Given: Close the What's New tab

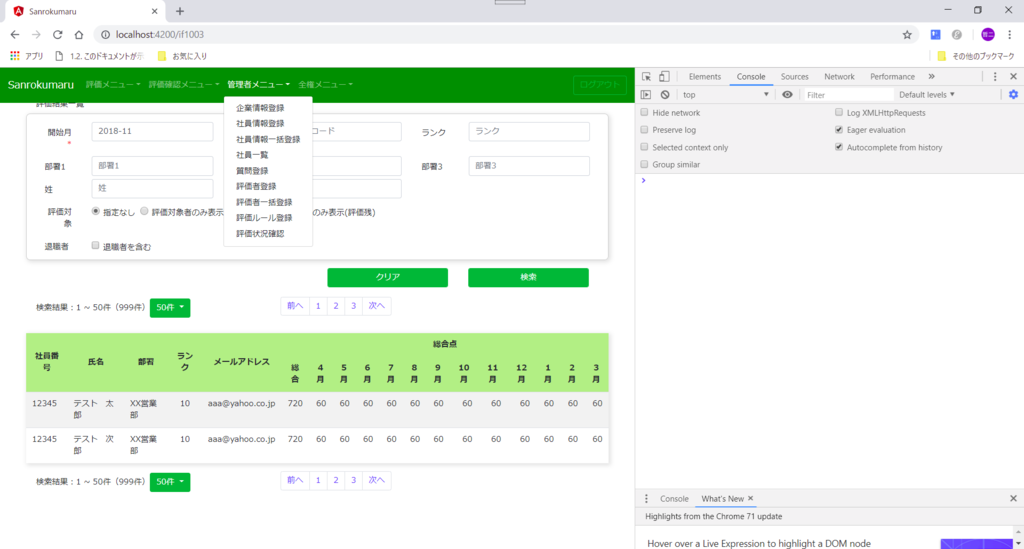Looking at the screenshot, I should pyautogui.click(x=750, y=498).
